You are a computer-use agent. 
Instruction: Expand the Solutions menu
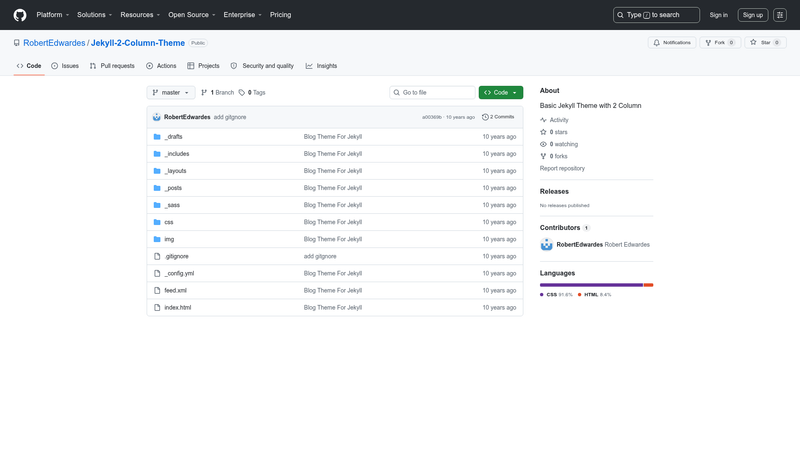(94, 15)
